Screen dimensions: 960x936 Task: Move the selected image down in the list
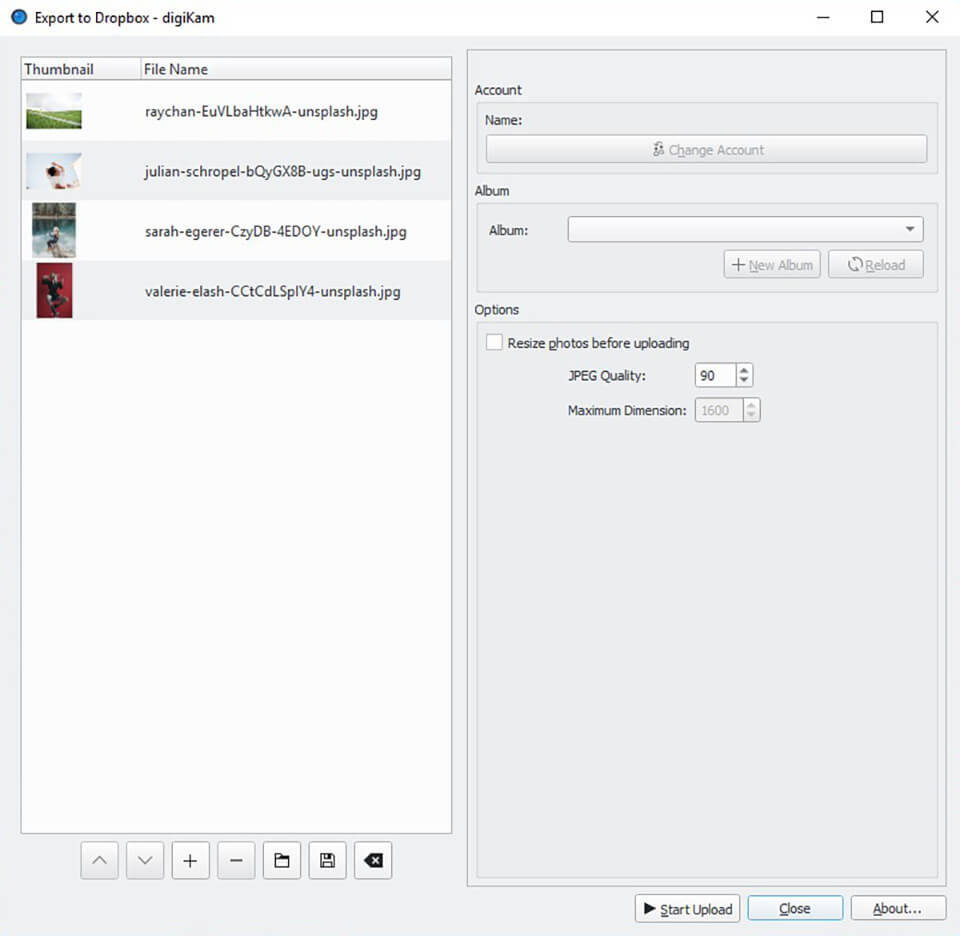tap(145, 860)
